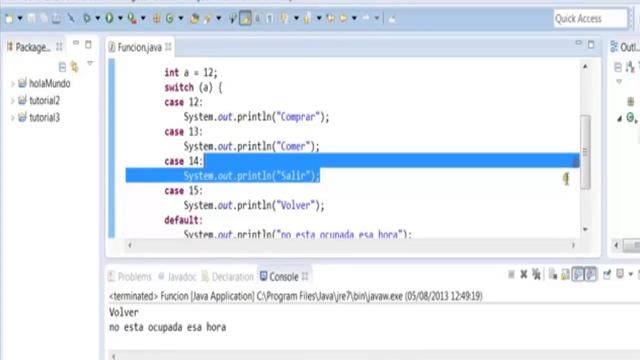Launch Debug with the bug icon
This screenshot has width=640, height=360.
[87, 18]
